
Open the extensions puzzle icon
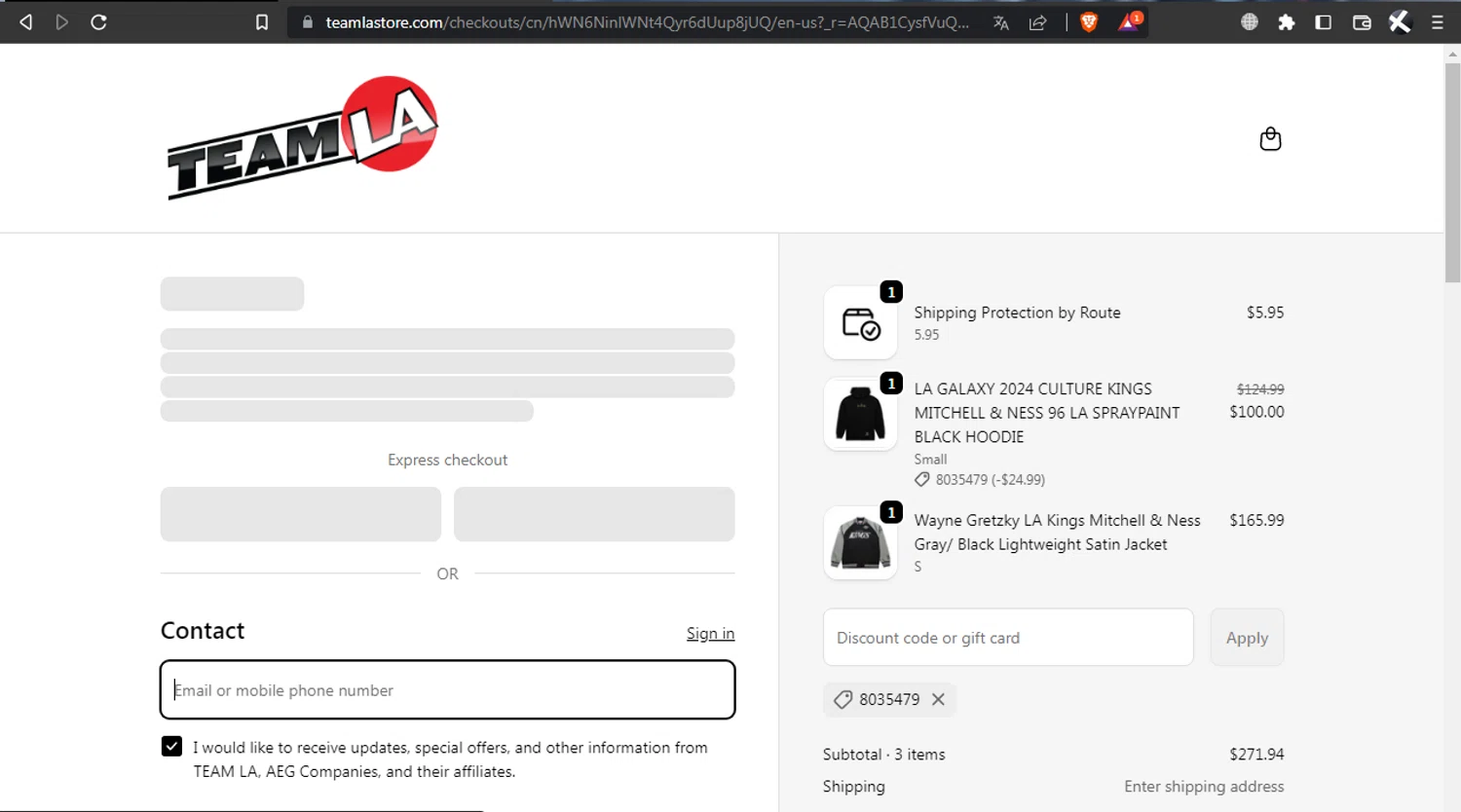point(1287,21)
